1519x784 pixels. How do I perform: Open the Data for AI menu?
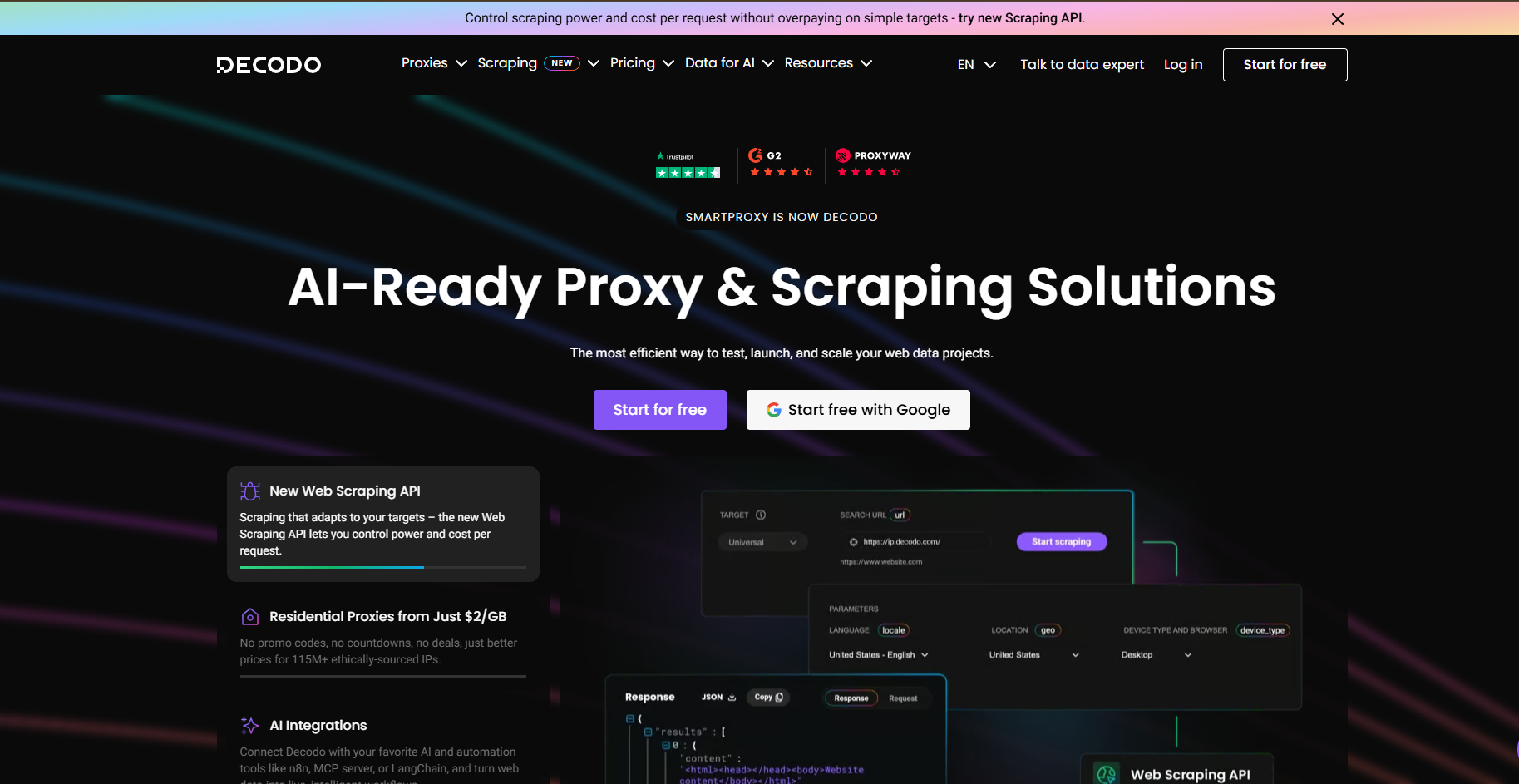point(729,63)
